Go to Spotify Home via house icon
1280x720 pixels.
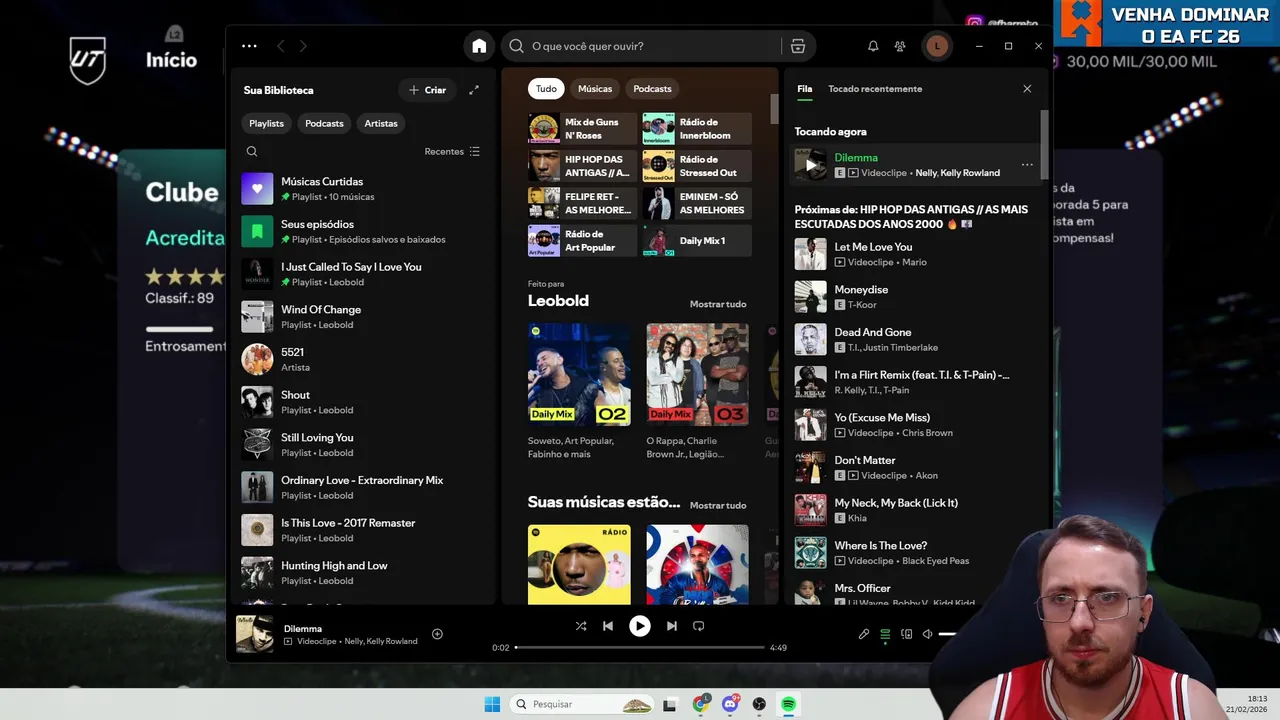(479, 46)
